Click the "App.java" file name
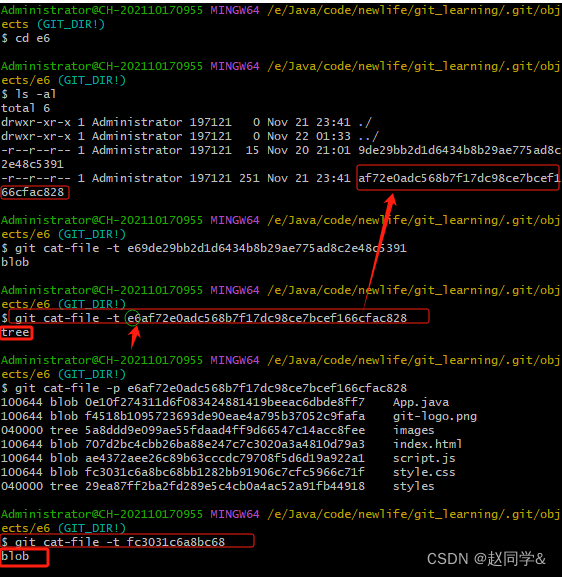The image size is (562, 577). coord(421,402)
